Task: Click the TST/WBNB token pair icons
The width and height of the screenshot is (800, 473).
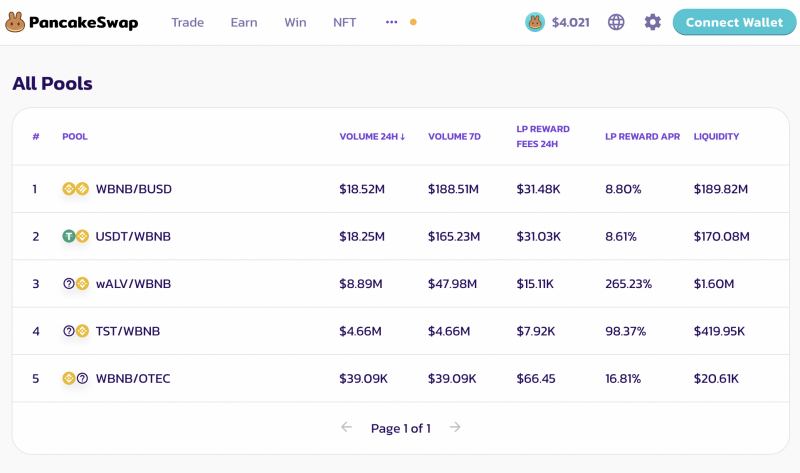Action: tap(76, 331)
